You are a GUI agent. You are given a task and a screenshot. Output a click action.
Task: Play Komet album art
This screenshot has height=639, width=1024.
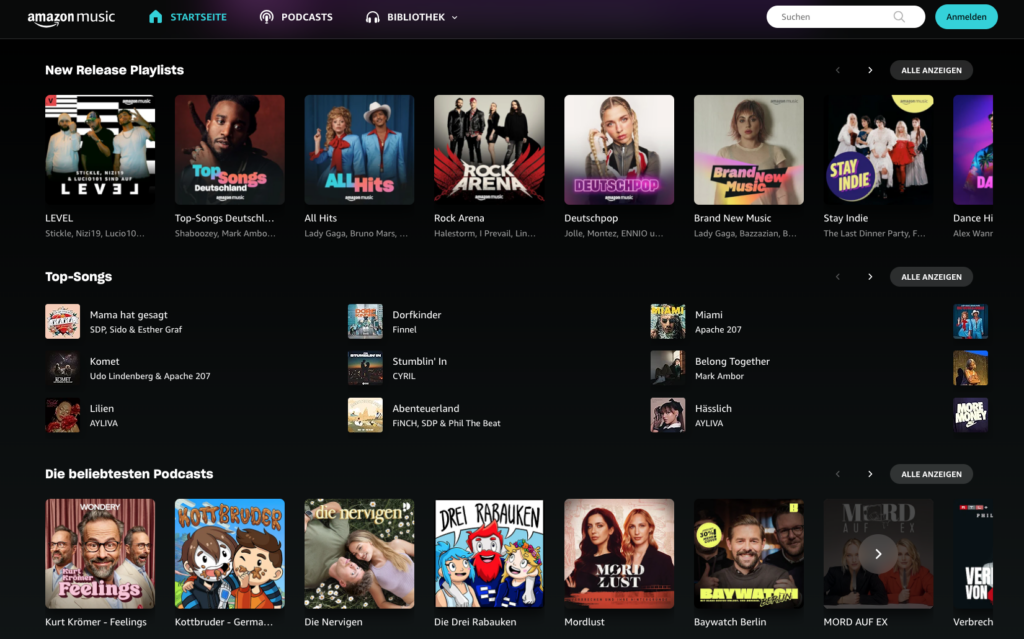(63, 368)
